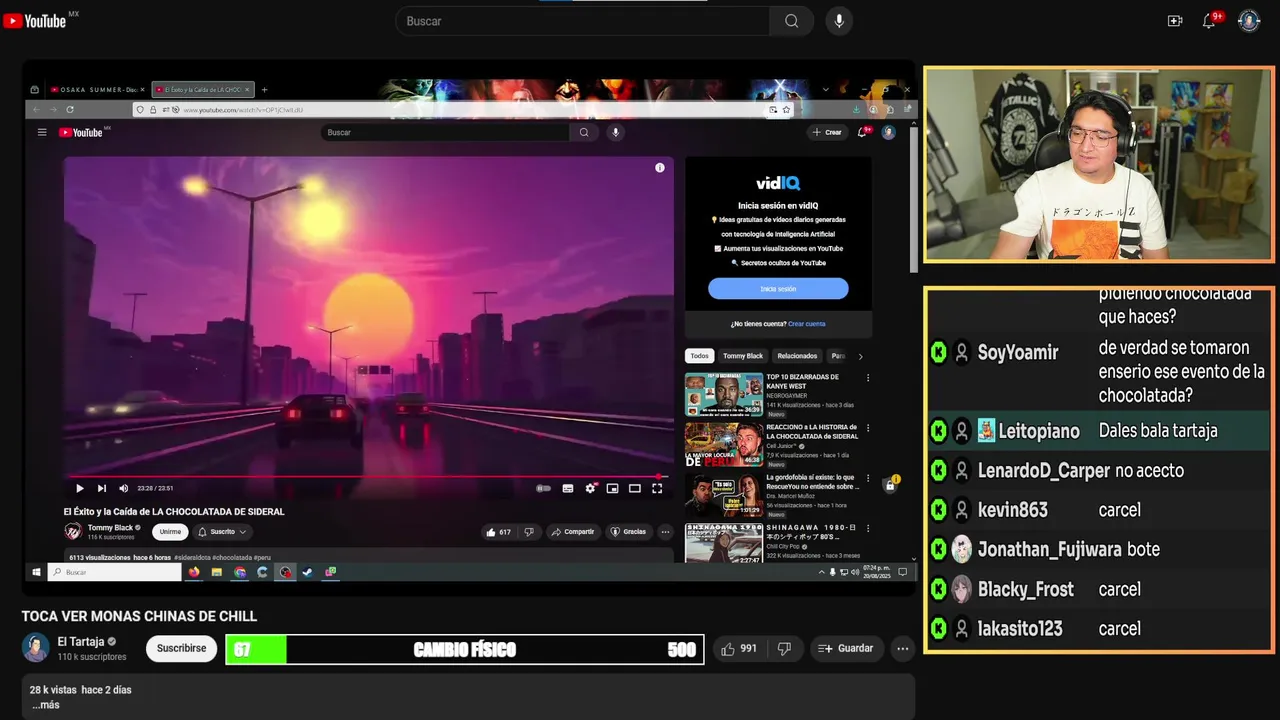Switch to El Éxito y la Caída browser tab

coord(202,90)
